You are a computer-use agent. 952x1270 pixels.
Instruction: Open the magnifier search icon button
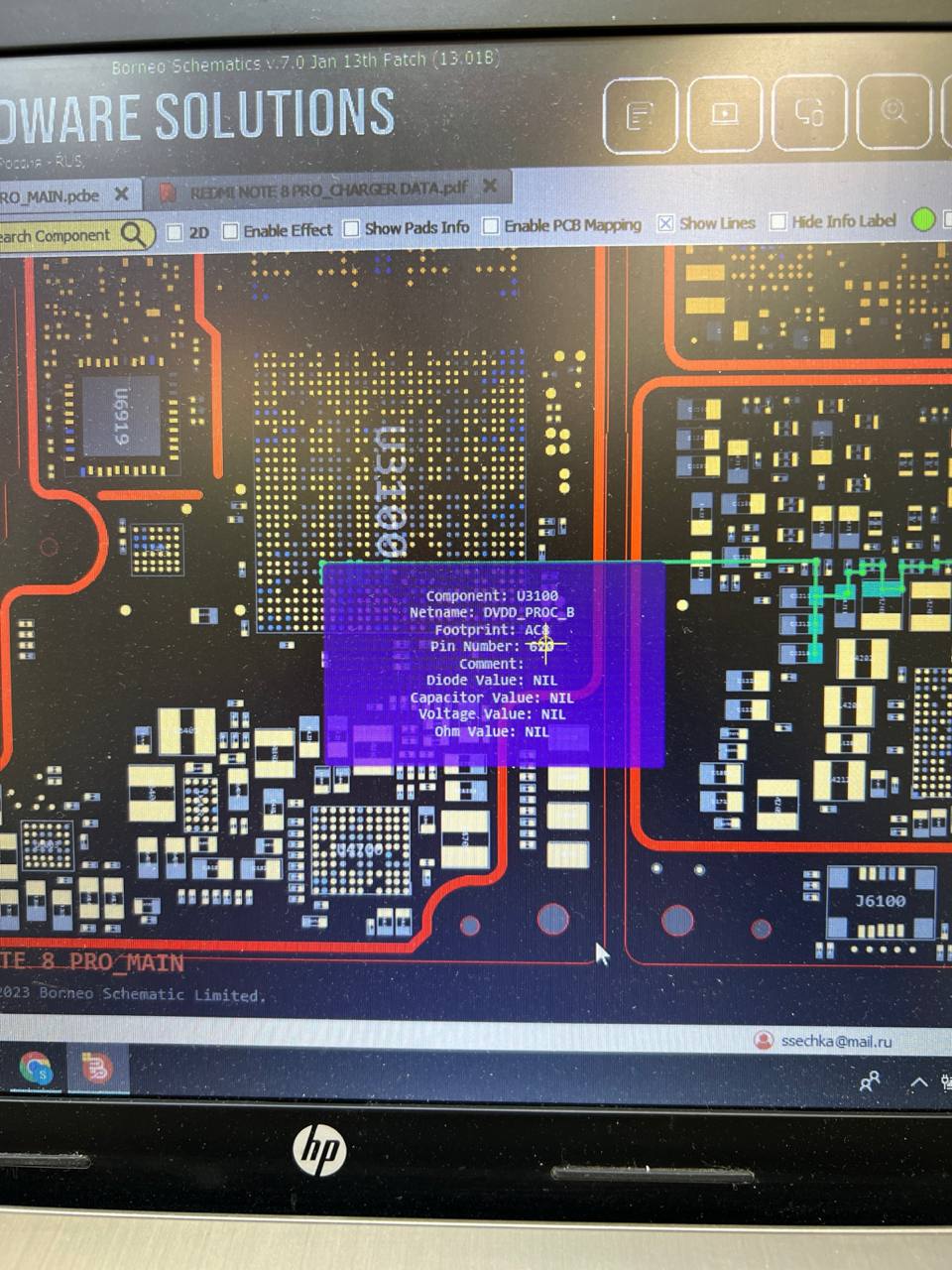[x=893, y=110]
